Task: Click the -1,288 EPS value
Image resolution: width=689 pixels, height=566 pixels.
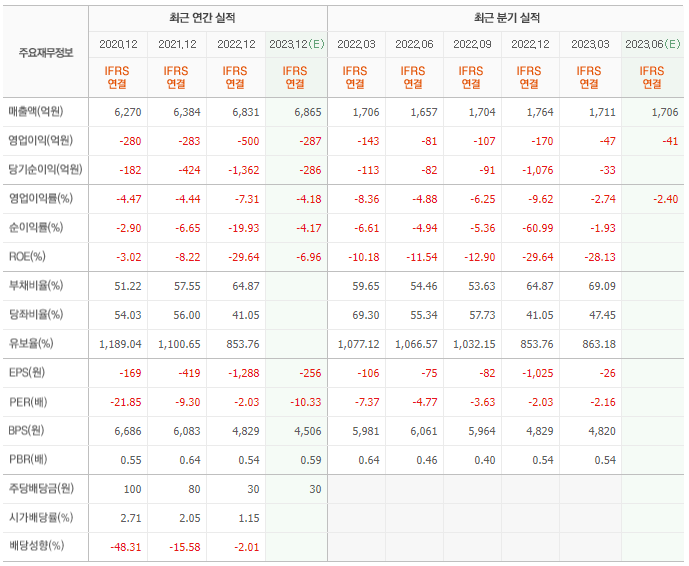Action: pos(243,374)
